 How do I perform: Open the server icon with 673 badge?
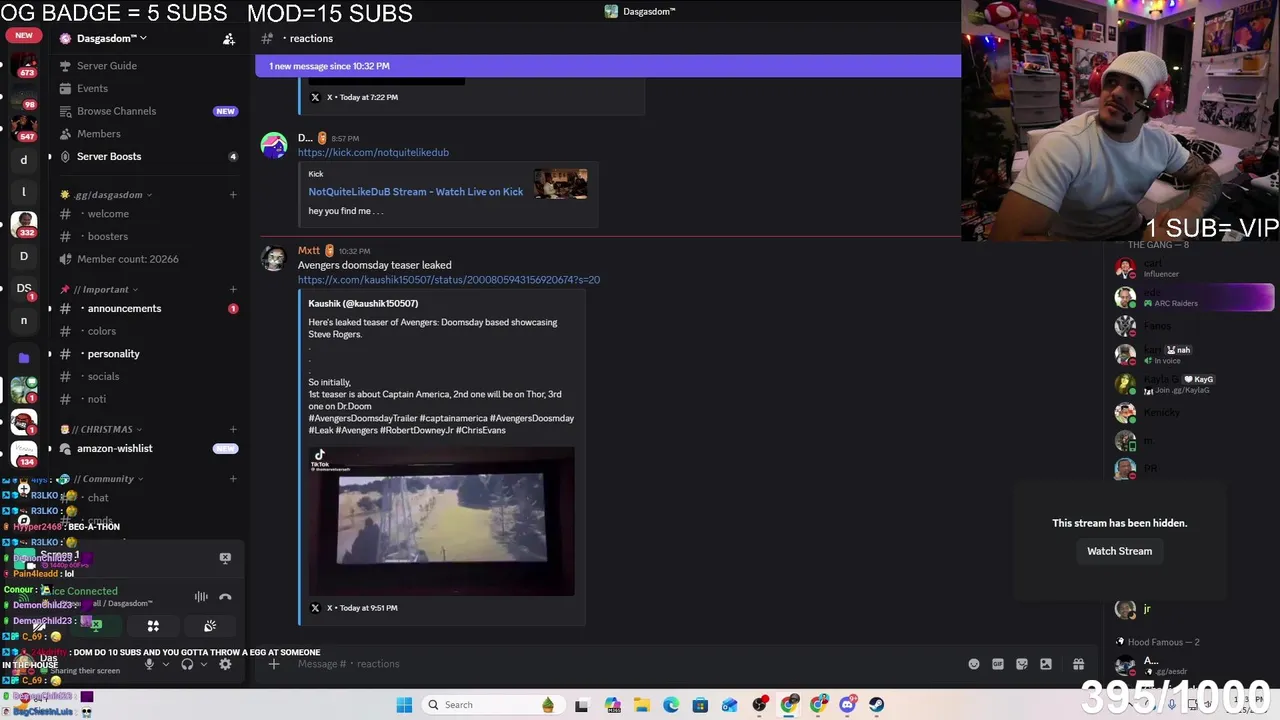coord(24,65)
